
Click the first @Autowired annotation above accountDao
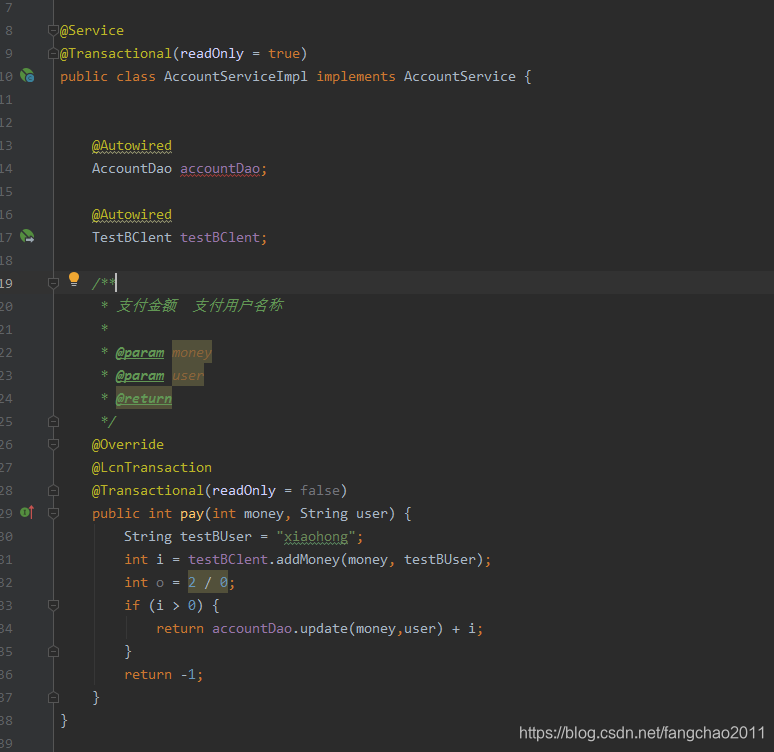[x=132, y=146]
